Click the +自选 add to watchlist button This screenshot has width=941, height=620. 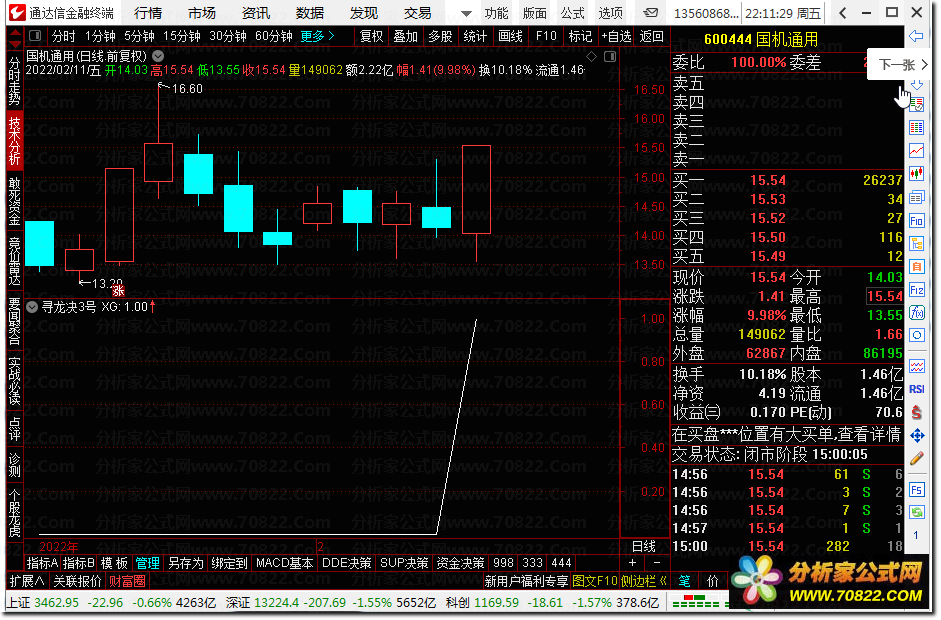(616, 37)
